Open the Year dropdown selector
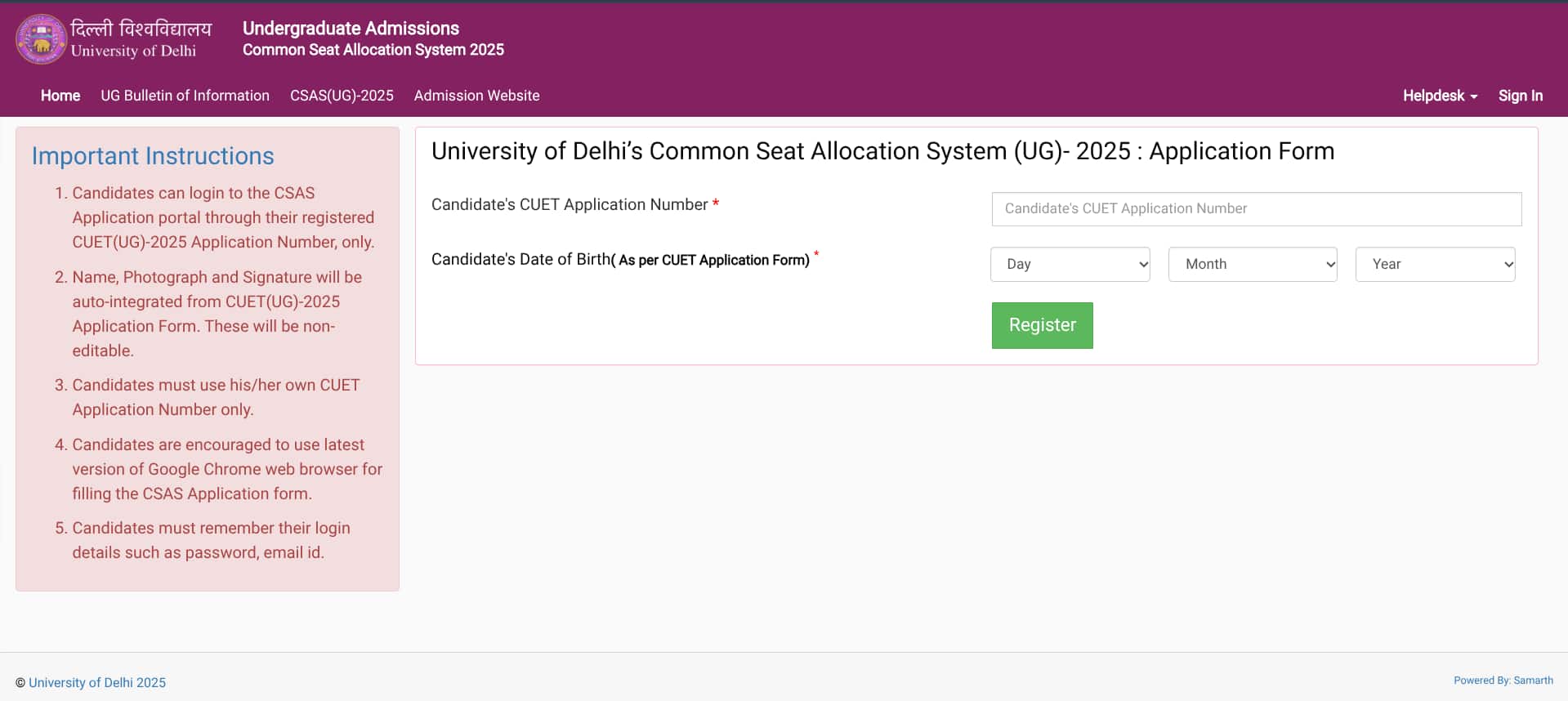1568x701 pixels. (x=1435, y=264)
